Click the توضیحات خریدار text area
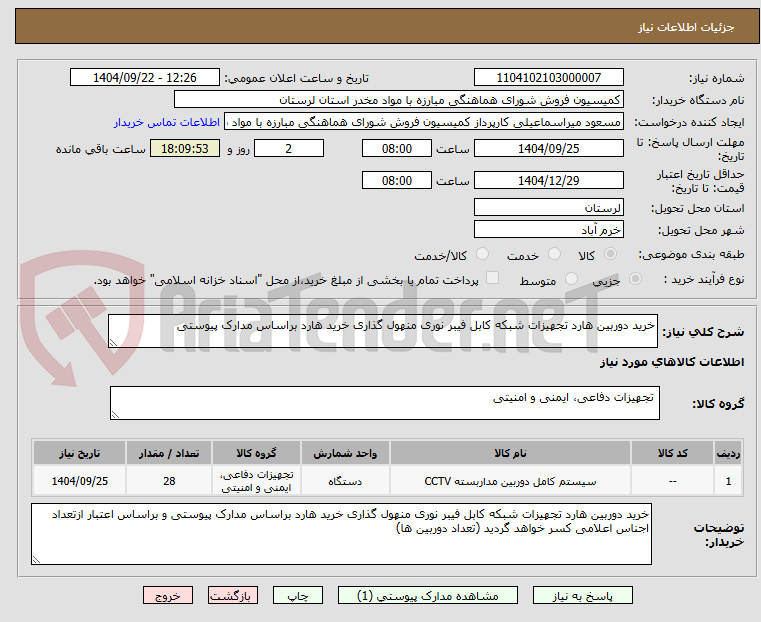761x622 pixels. 341,534
